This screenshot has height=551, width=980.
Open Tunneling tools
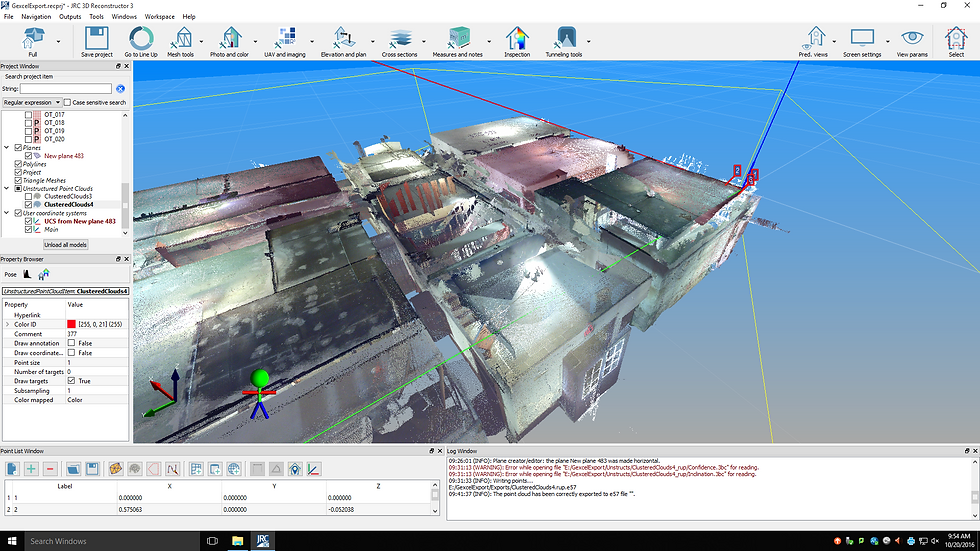[565, 38]
